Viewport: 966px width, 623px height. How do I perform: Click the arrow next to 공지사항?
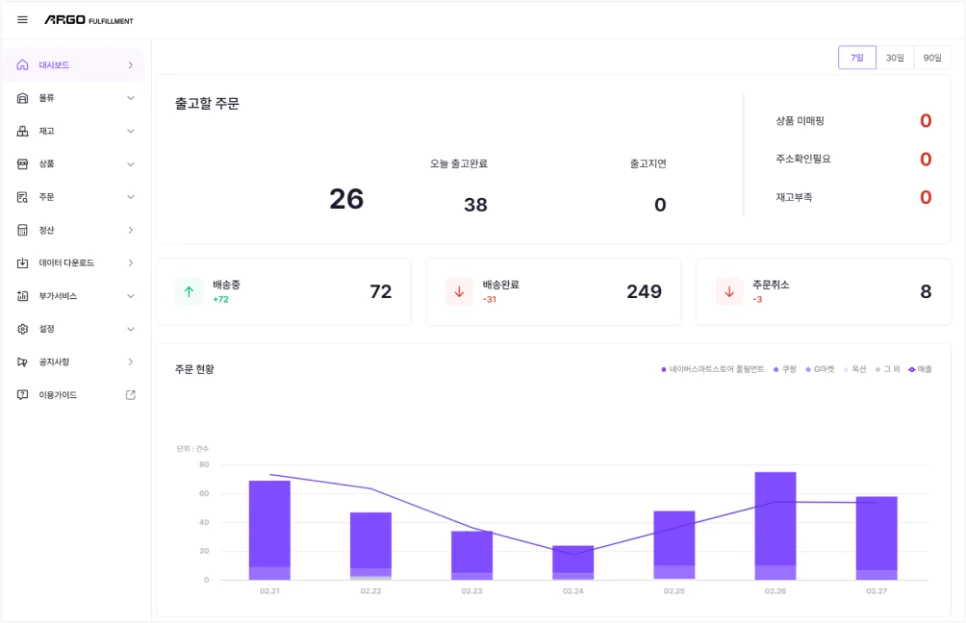pos(131,362)
